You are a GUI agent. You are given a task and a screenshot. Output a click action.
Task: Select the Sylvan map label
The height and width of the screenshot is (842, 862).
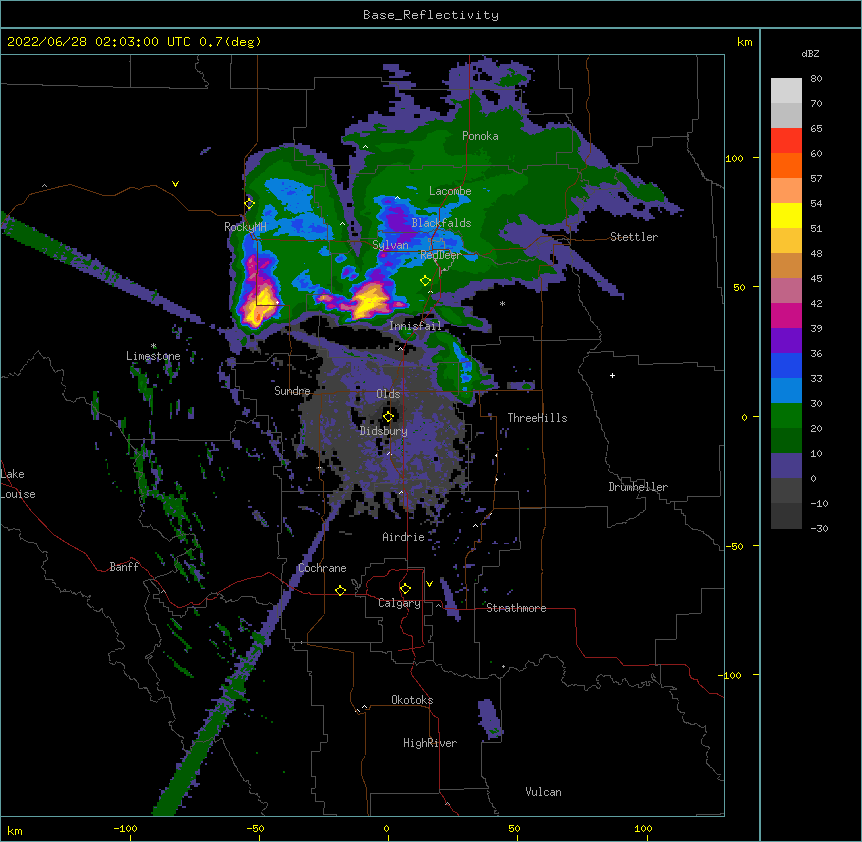390,245
